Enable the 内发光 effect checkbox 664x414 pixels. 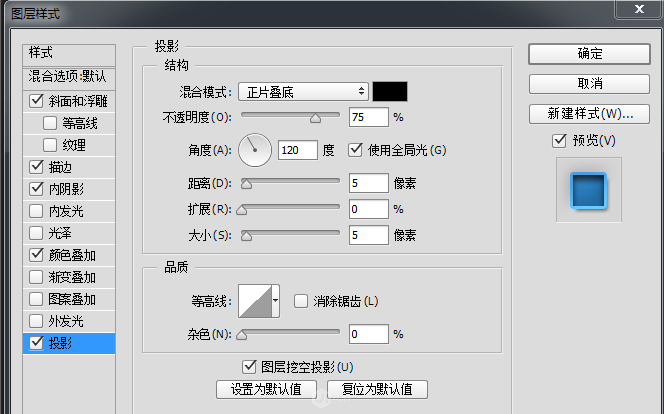36,211
